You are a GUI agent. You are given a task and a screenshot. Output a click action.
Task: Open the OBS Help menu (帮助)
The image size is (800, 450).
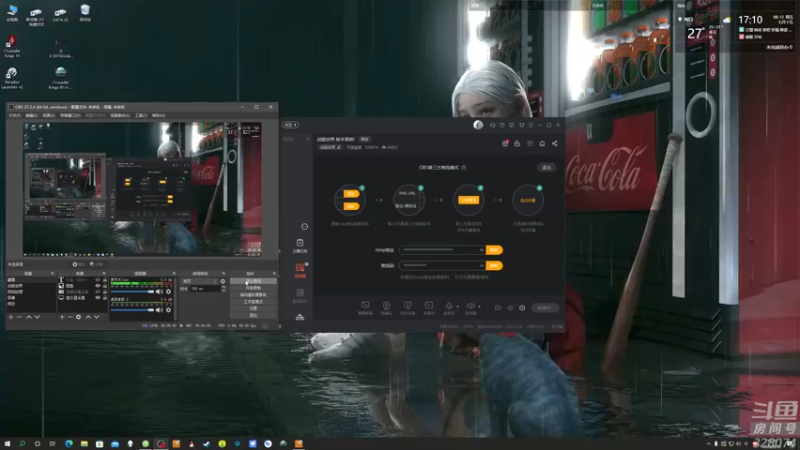pyautogui.click(x=158, y=116)
